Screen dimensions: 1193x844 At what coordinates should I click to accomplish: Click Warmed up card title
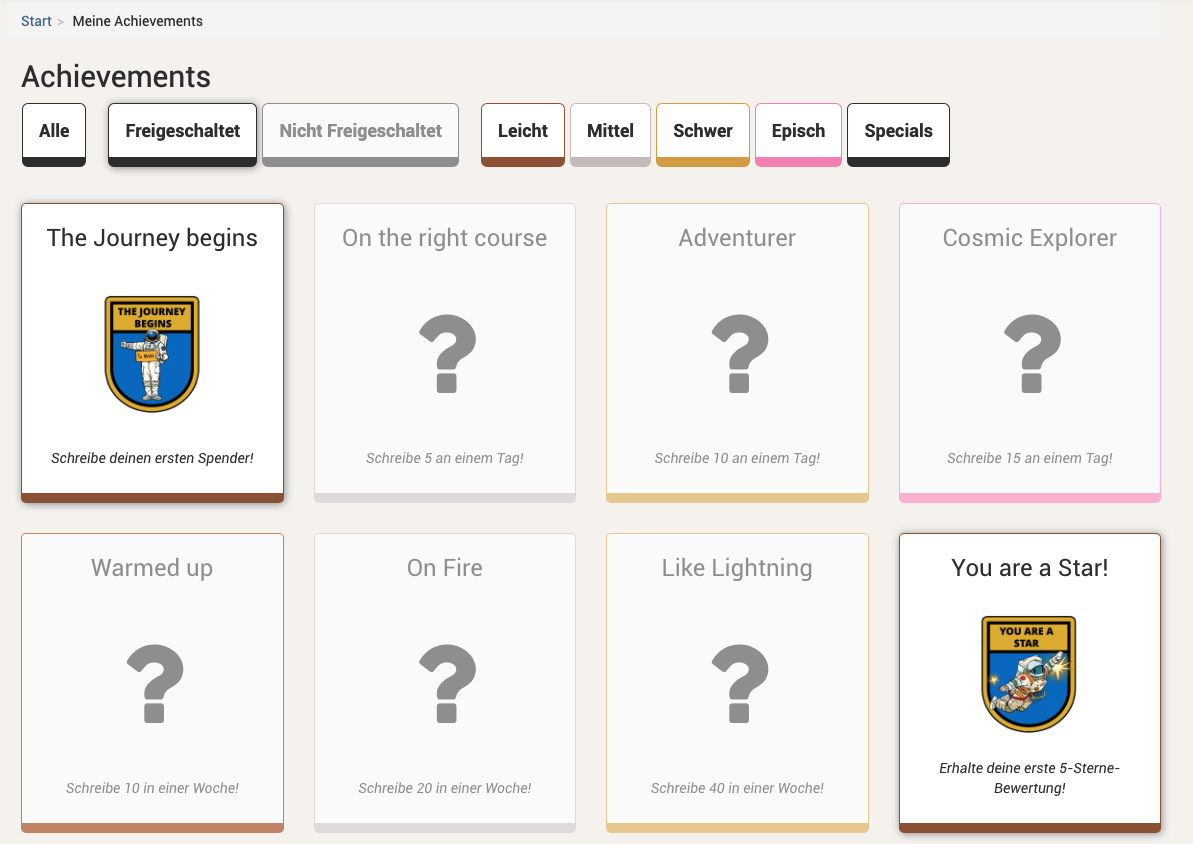(x=152, y=568)
